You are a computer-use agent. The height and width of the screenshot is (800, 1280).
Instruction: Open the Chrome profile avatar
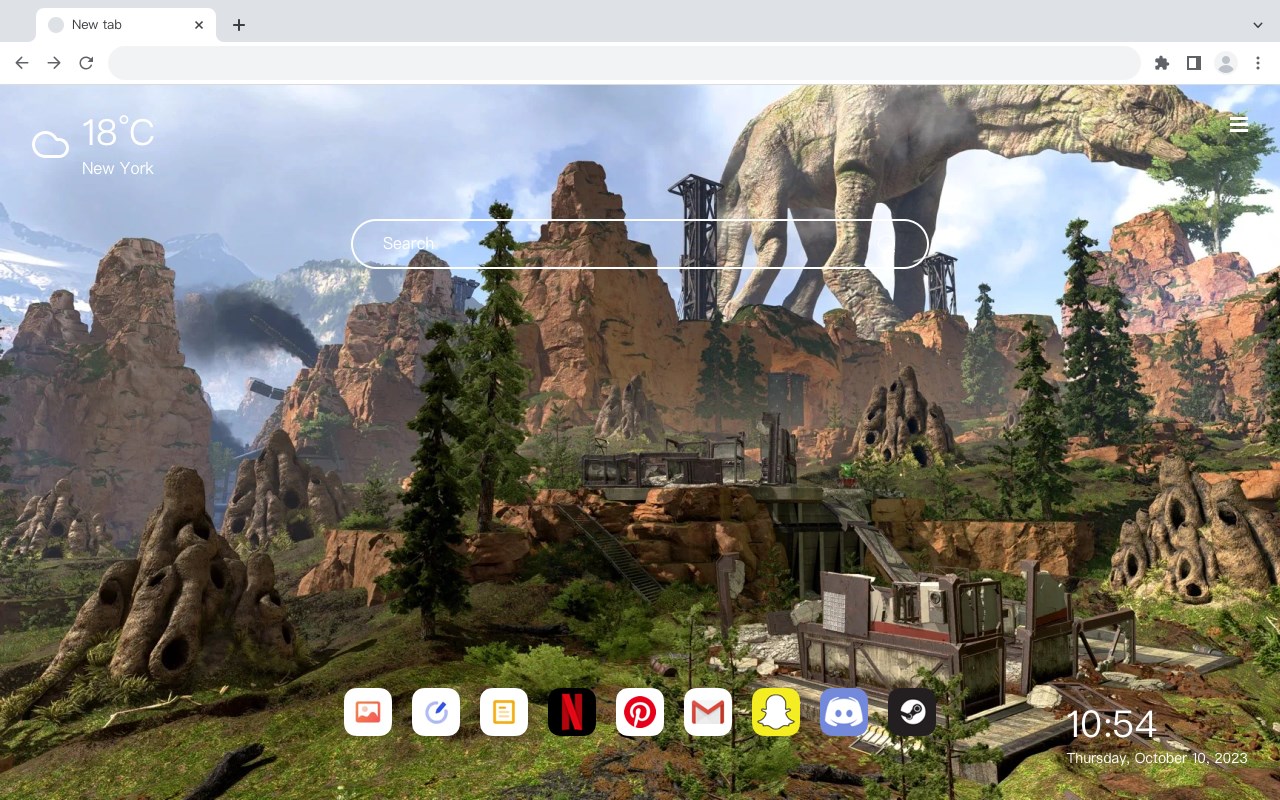1226,63
